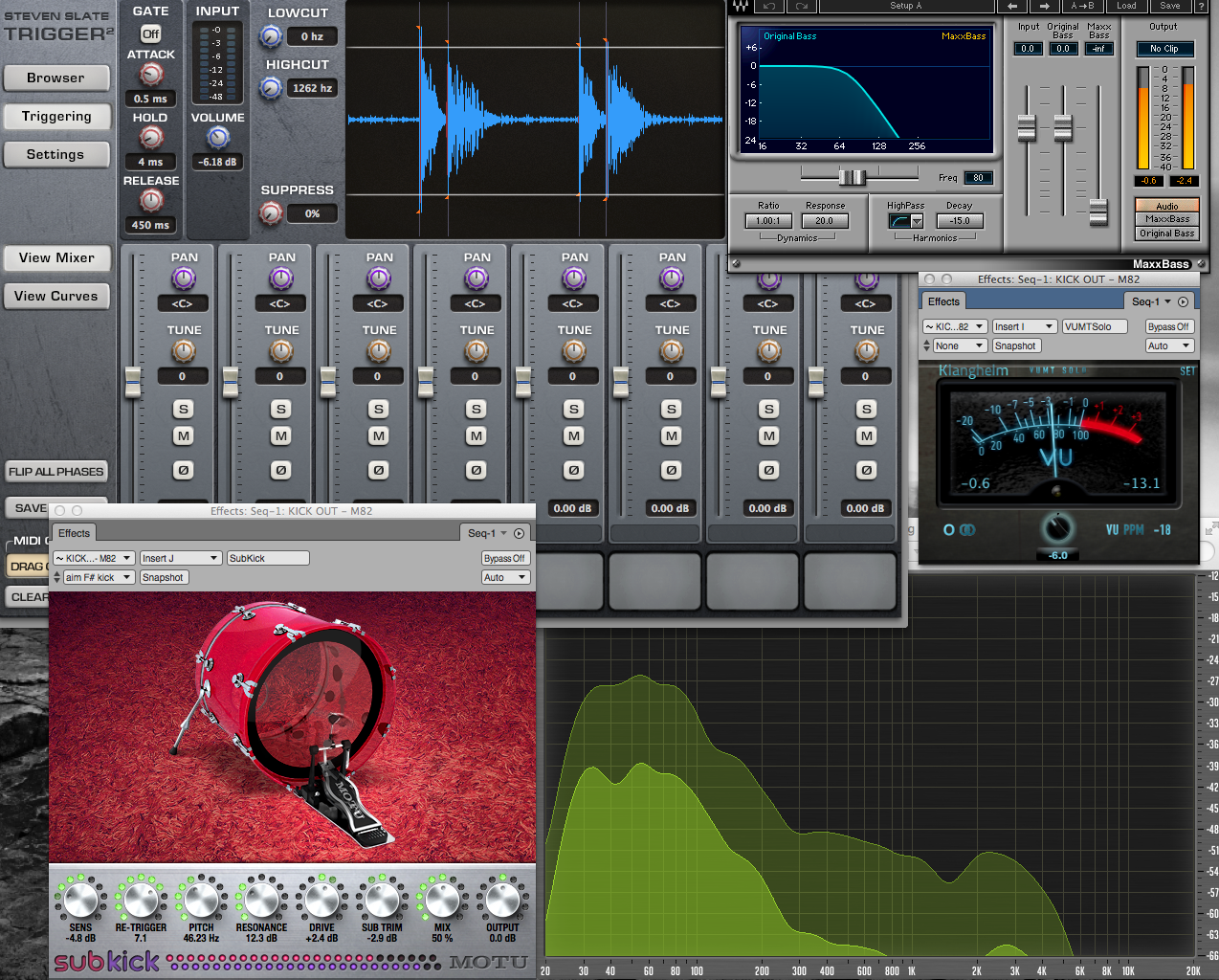Click the SubKick PITCH knob
Screen dimensions: 1219x980
click(x=201, y=900)
